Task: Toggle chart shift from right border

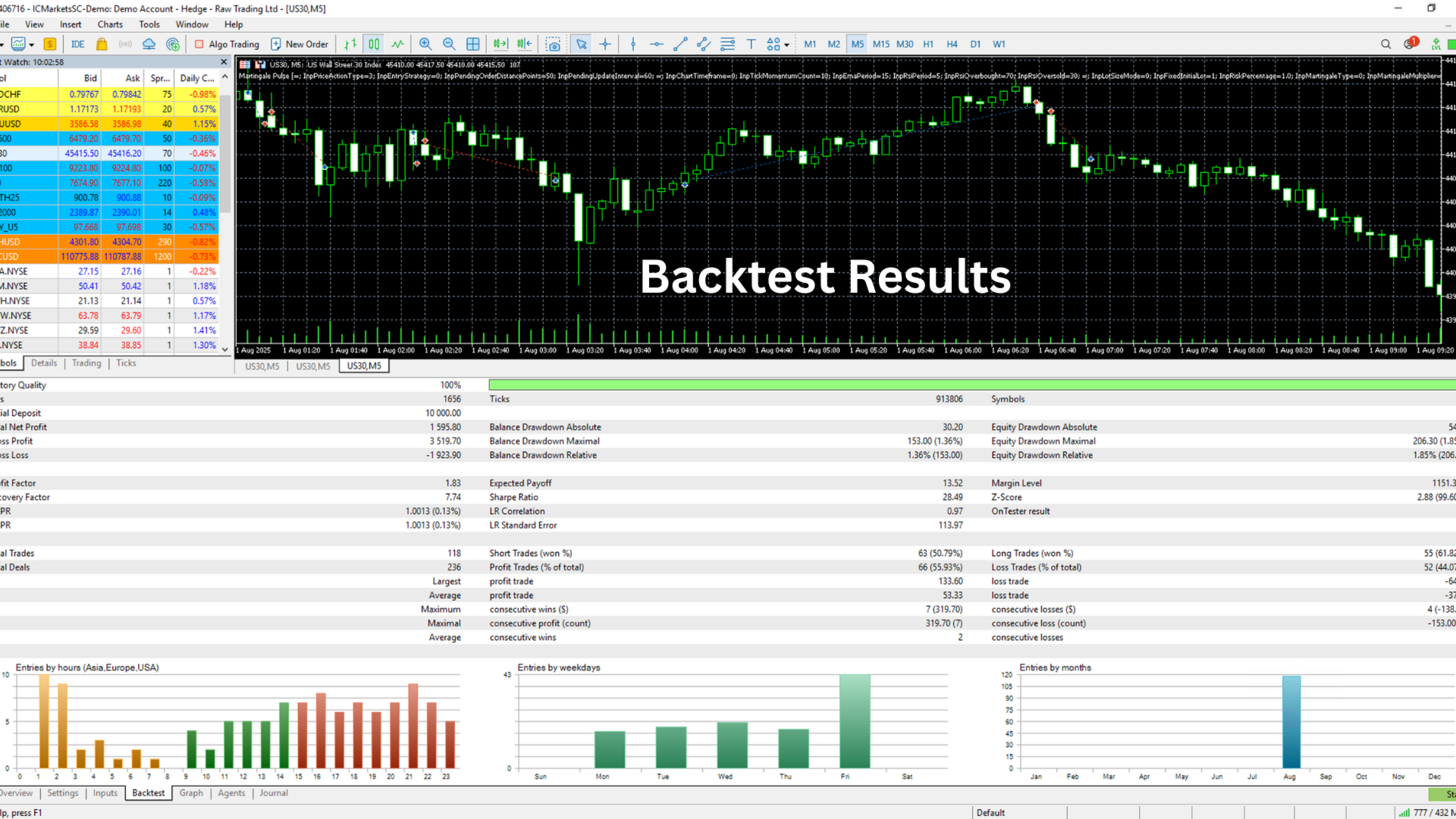Action: pyautogui.click(x=525, y=44)
